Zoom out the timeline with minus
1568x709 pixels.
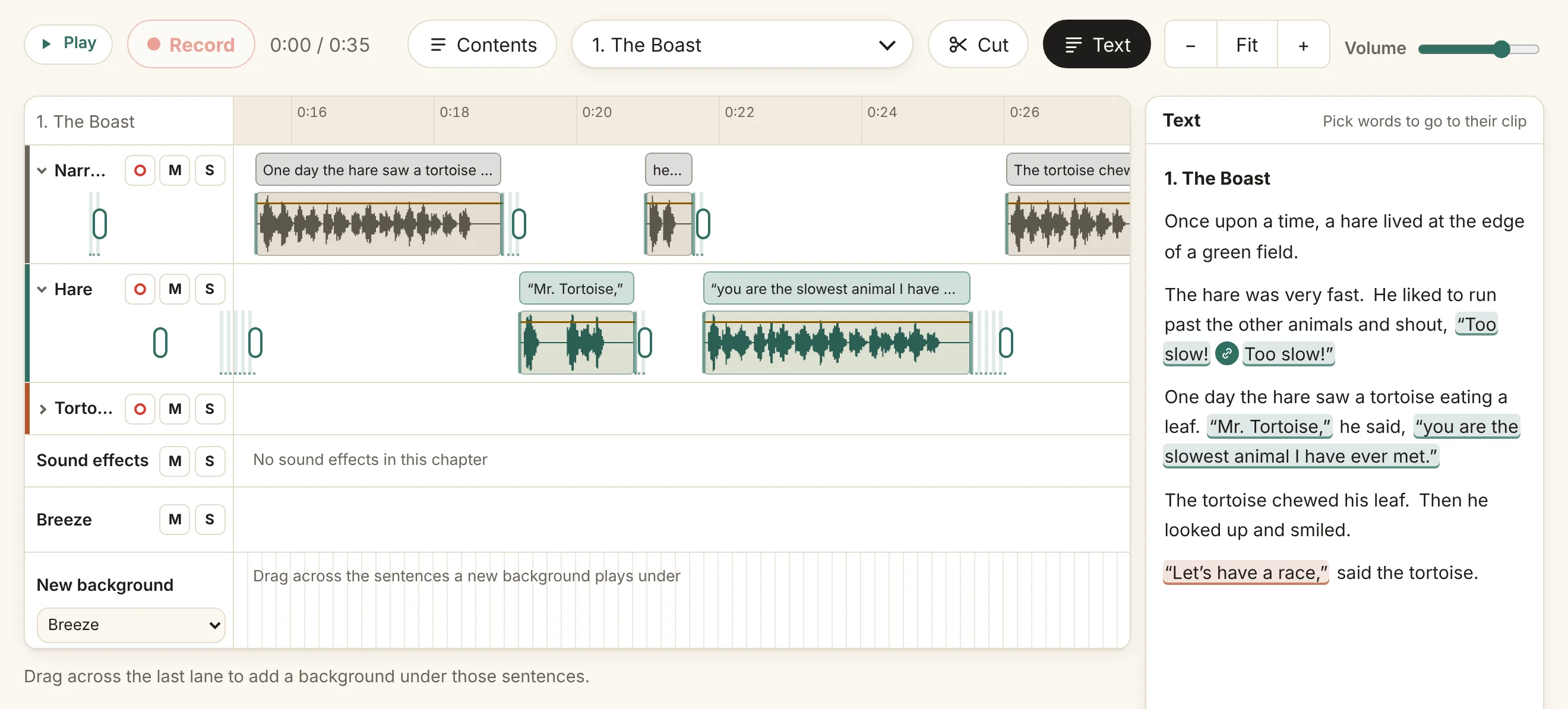[x=1190, y=45]
